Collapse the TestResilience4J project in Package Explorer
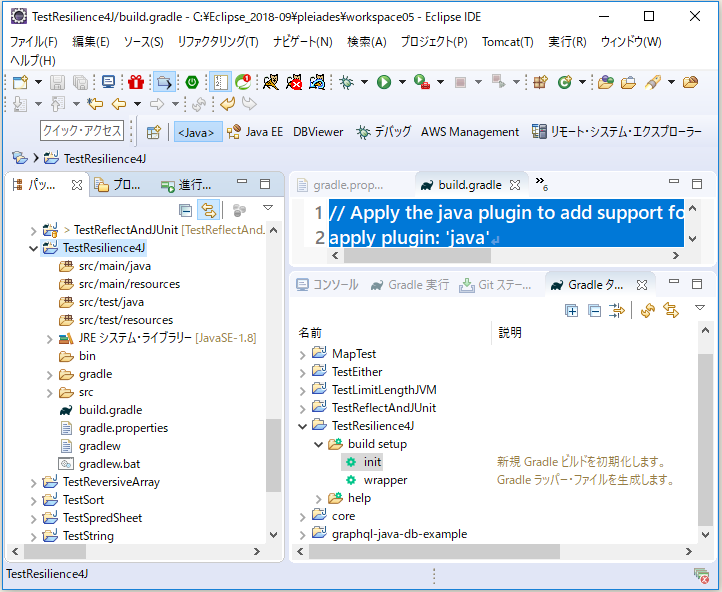 pos(33,249)
